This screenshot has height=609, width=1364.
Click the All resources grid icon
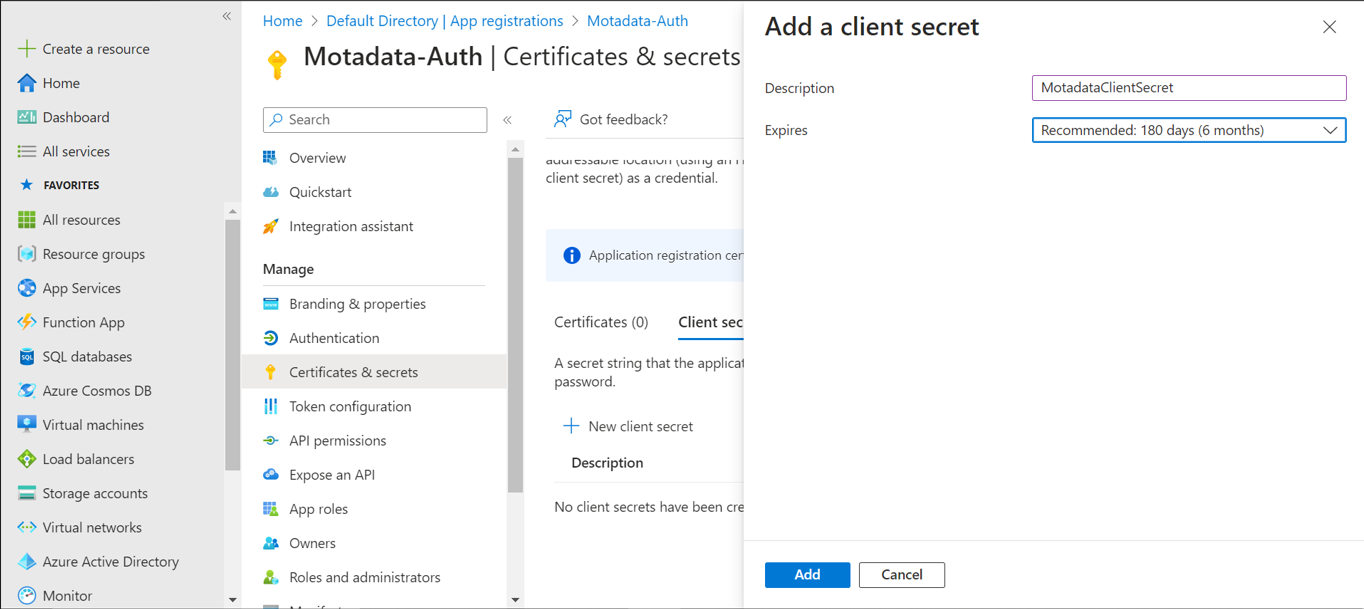[x=27, y=220]
